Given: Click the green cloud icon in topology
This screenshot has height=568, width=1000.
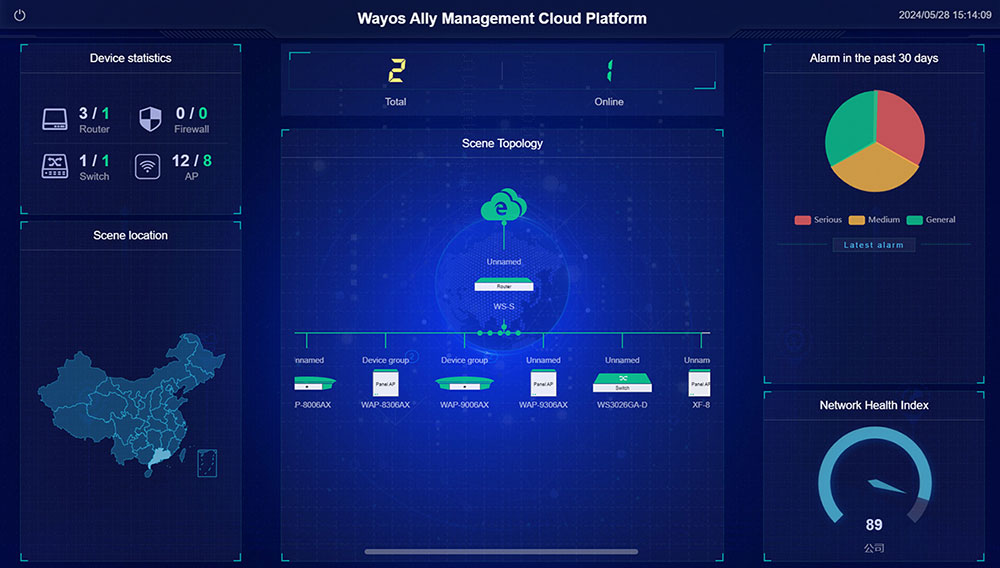Looking at the screenshot, I should [x=504, y=205].
